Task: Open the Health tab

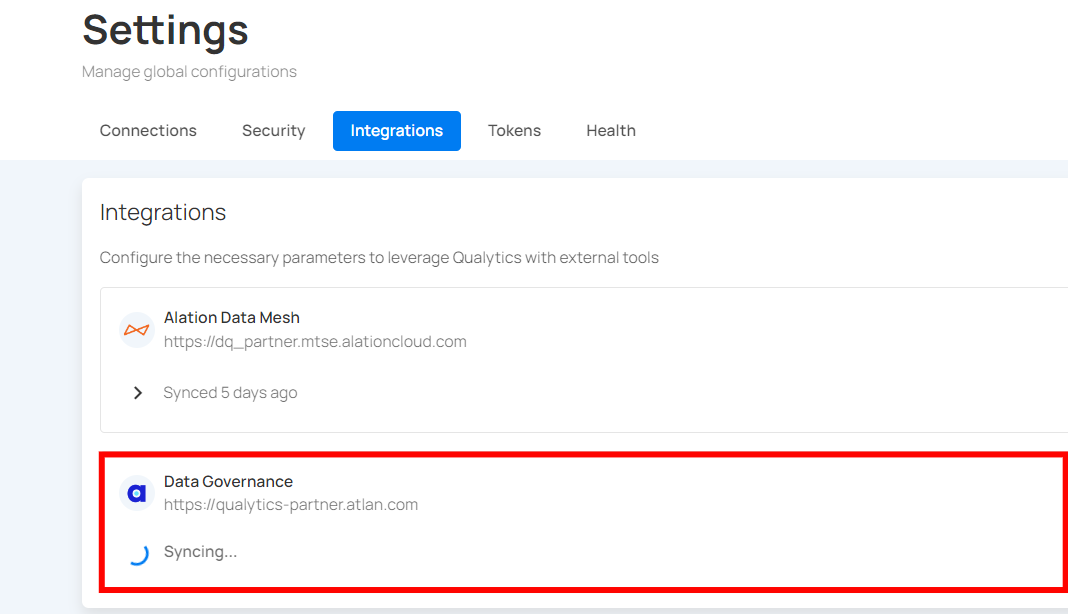Action: pyautogui.click(x=610, y=131)
